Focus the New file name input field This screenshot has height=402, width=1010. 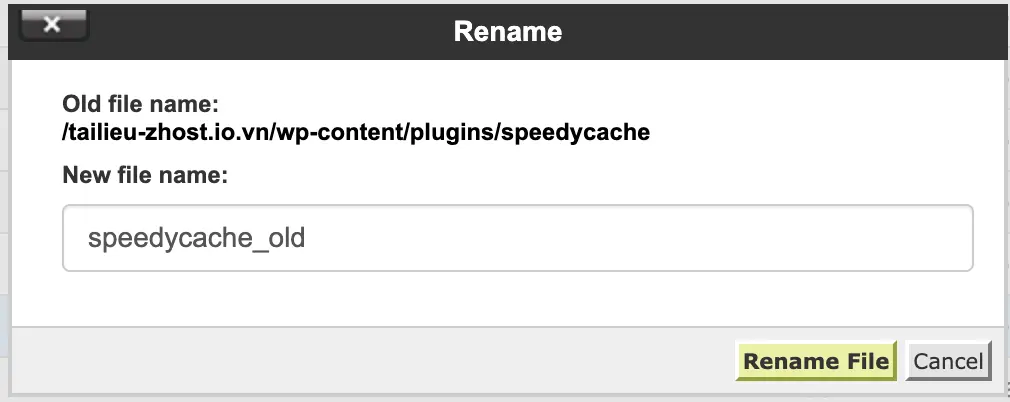pyautogui.click(x=517, y=238)
